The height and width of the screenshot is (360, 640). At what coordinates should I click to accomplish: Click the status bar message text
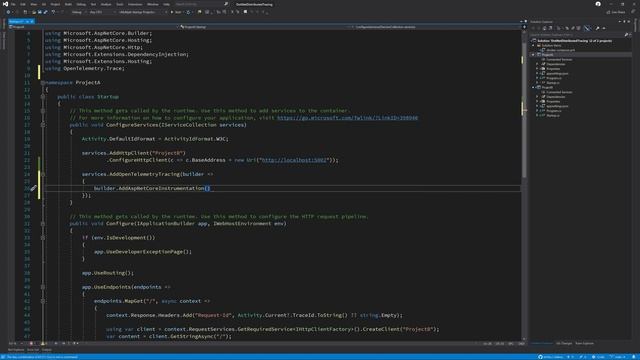point(42,357)
